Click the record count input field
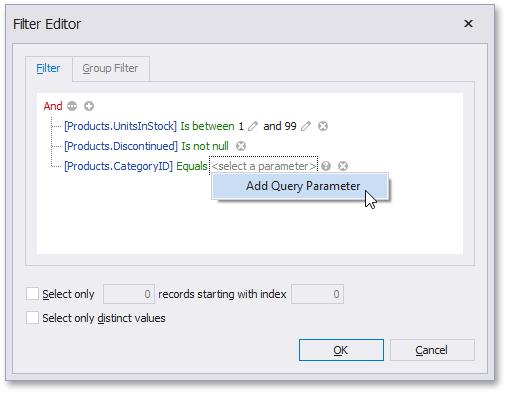 pos(129,294)
